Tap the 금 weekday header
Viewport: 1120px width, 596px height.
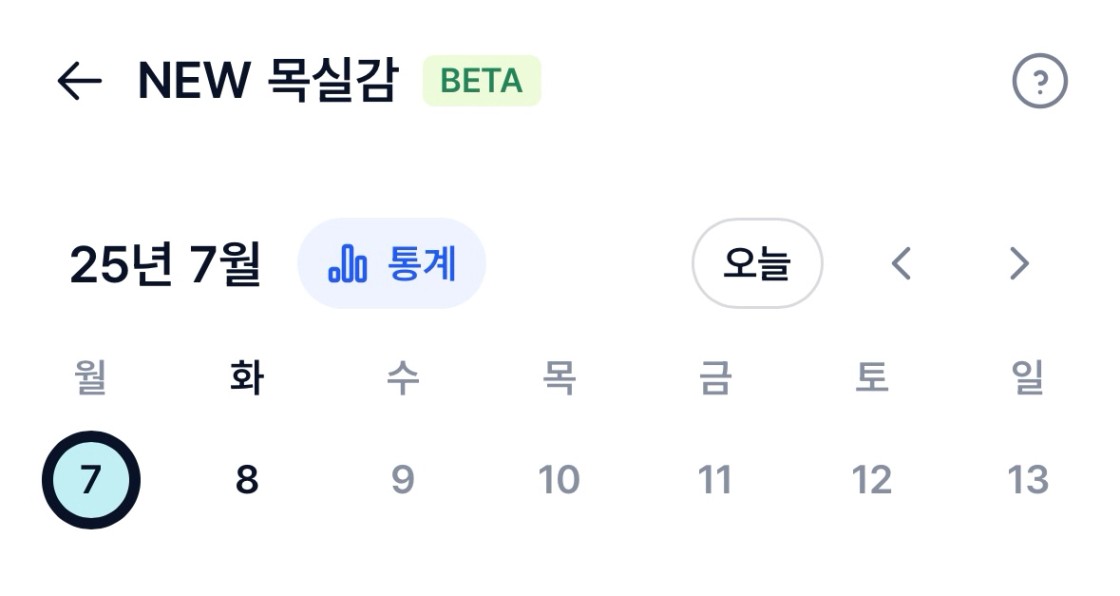pos(715,377)
